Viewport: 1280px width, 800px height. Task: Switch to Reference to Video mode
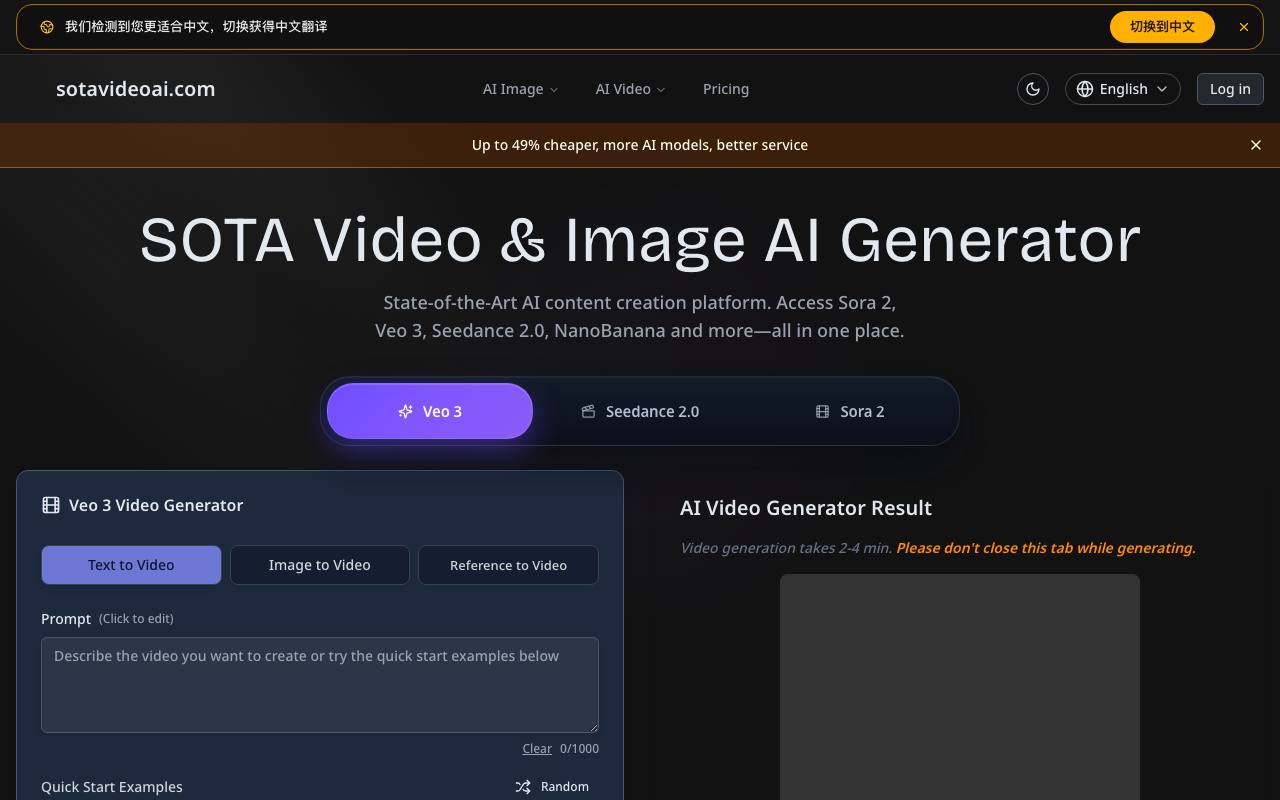(508, 565)
